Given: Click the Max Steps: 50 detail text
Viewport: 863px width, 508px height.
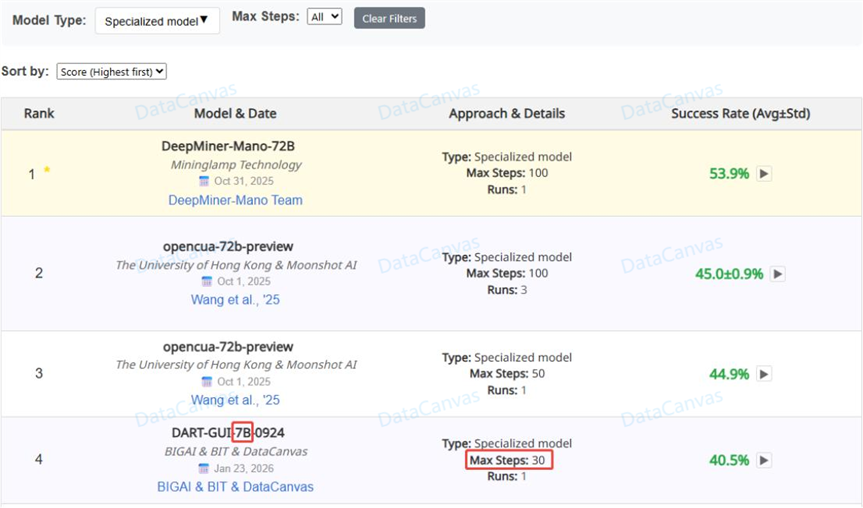Looking at the screenshot, I should pos(507,374).
